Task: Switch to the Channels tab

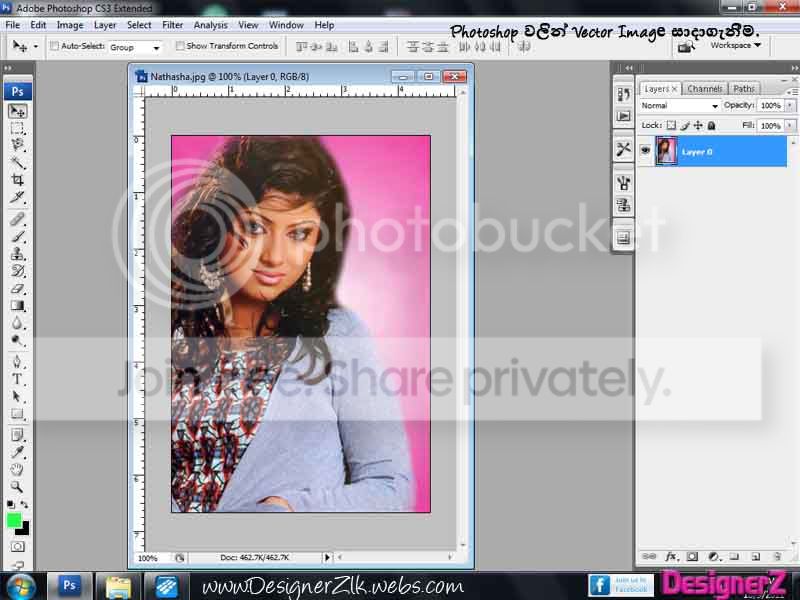Action: pos(705,88)
